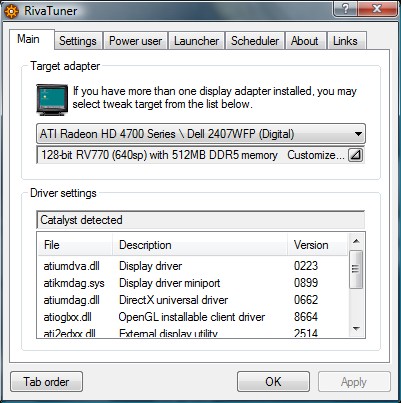
Task: Open the Customize triangle button
Action: click(x=355, y=155)
